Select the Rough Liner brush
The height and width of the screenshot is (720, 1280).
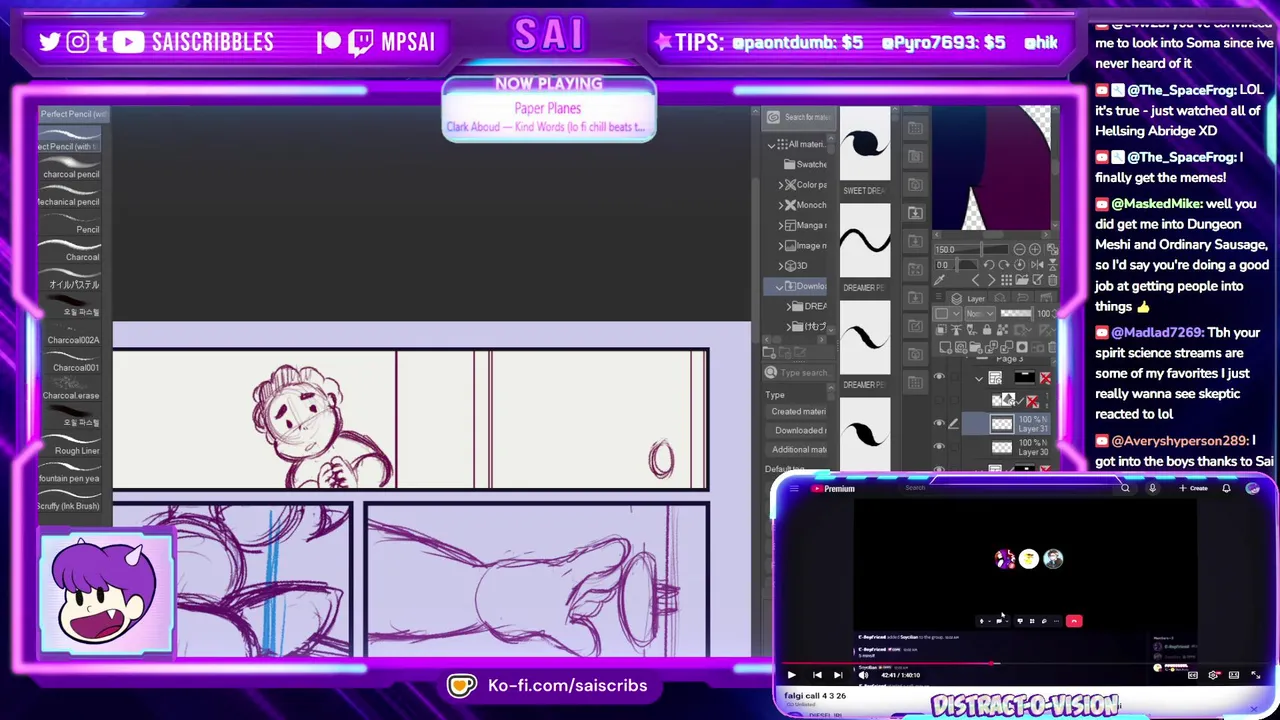[70, 444]
